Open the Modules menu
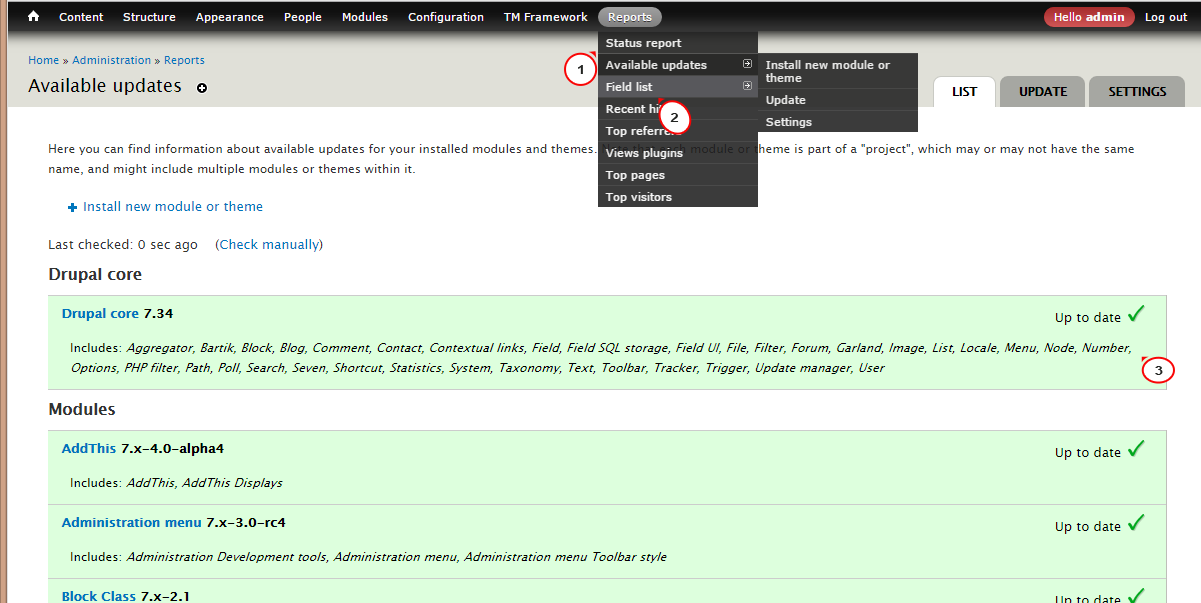The height and width of the screenshot is (603, 1201). (x=365, y=17)
